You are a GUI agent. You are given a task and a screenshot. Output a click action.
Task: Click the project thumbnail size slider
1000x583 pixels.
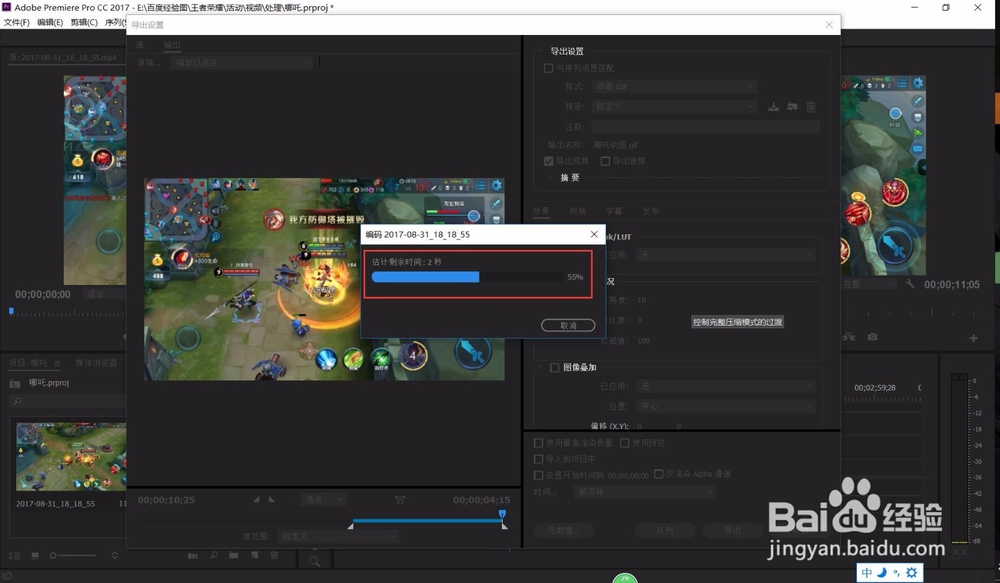[x=73, y=556]
